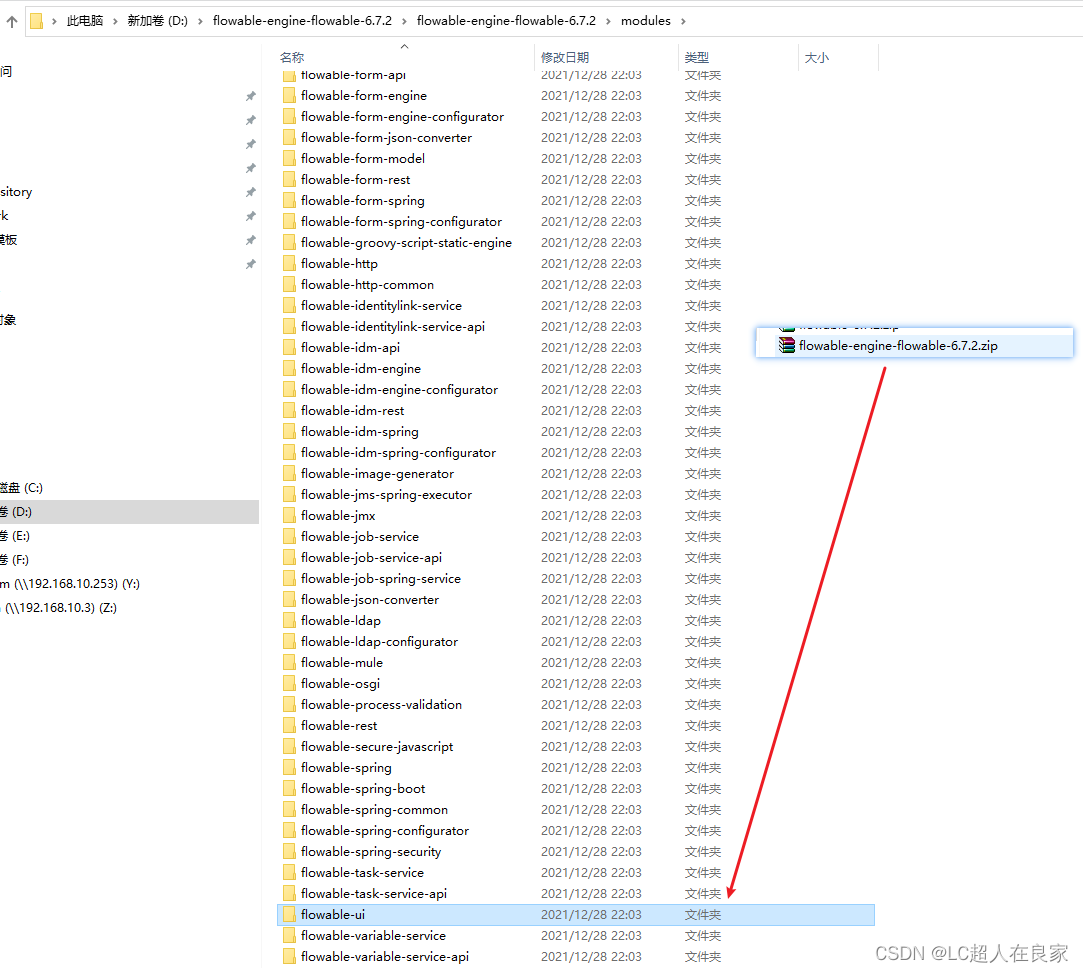The width and height of the screenshot is (1083, 973).
Task: Click the archive icon of flowable-engine-flowable-6.7.2.zip
Action: 787,345
